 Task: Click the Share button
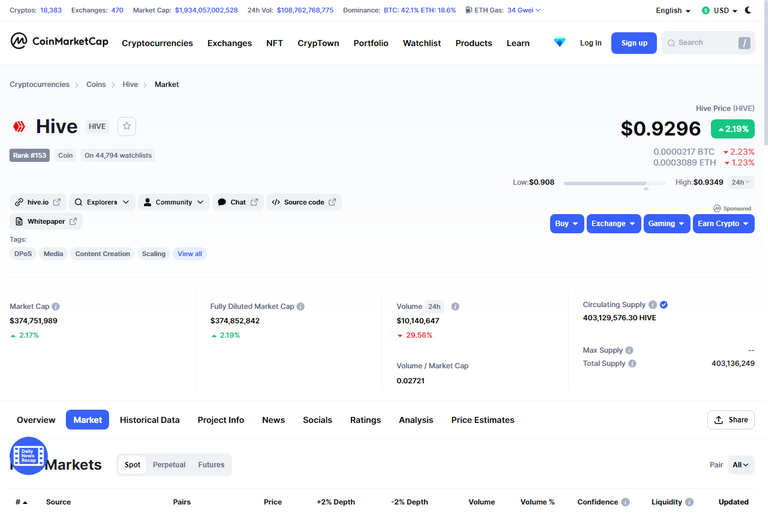[x=731, y=420]
